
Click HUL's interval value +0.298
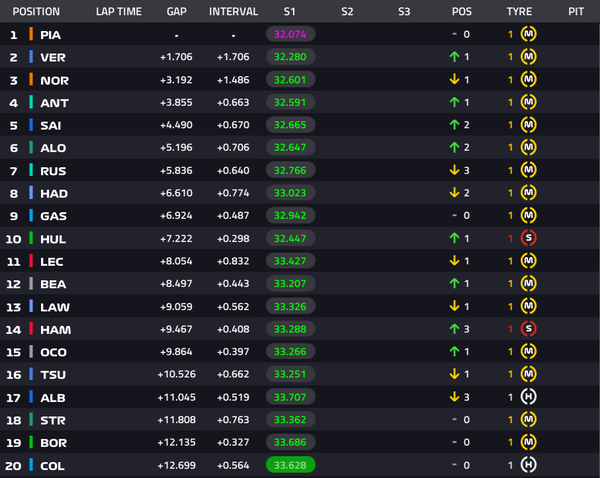(x=233, y=238)
